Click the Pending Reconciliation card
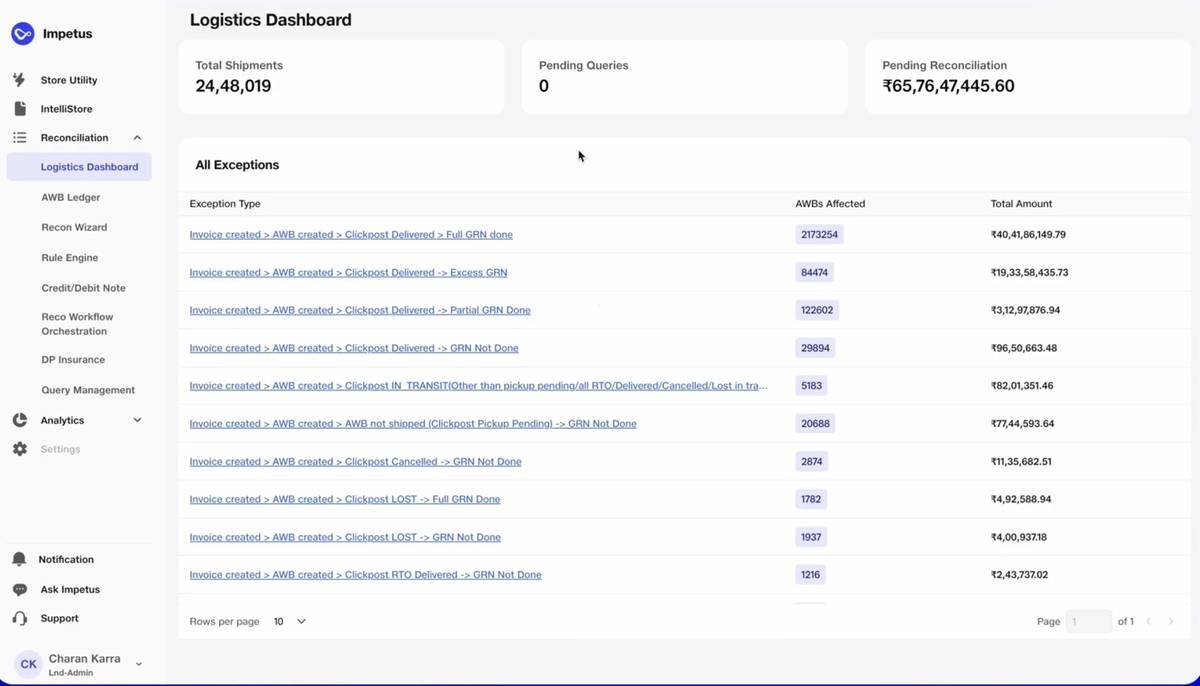Image resolution: width=1200 pixels, height=686 pixels. [1028, 77]
